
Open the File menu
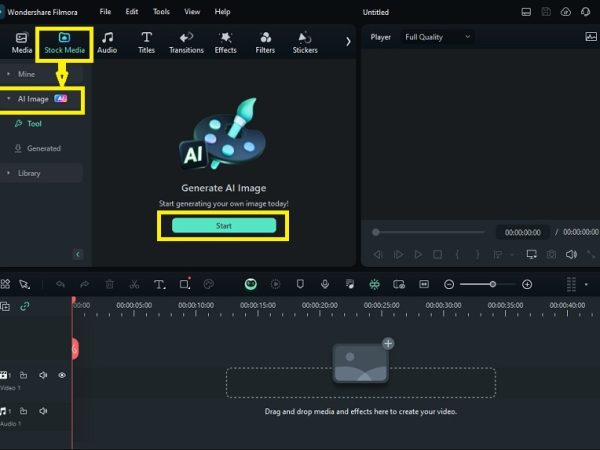click(105, 12)
